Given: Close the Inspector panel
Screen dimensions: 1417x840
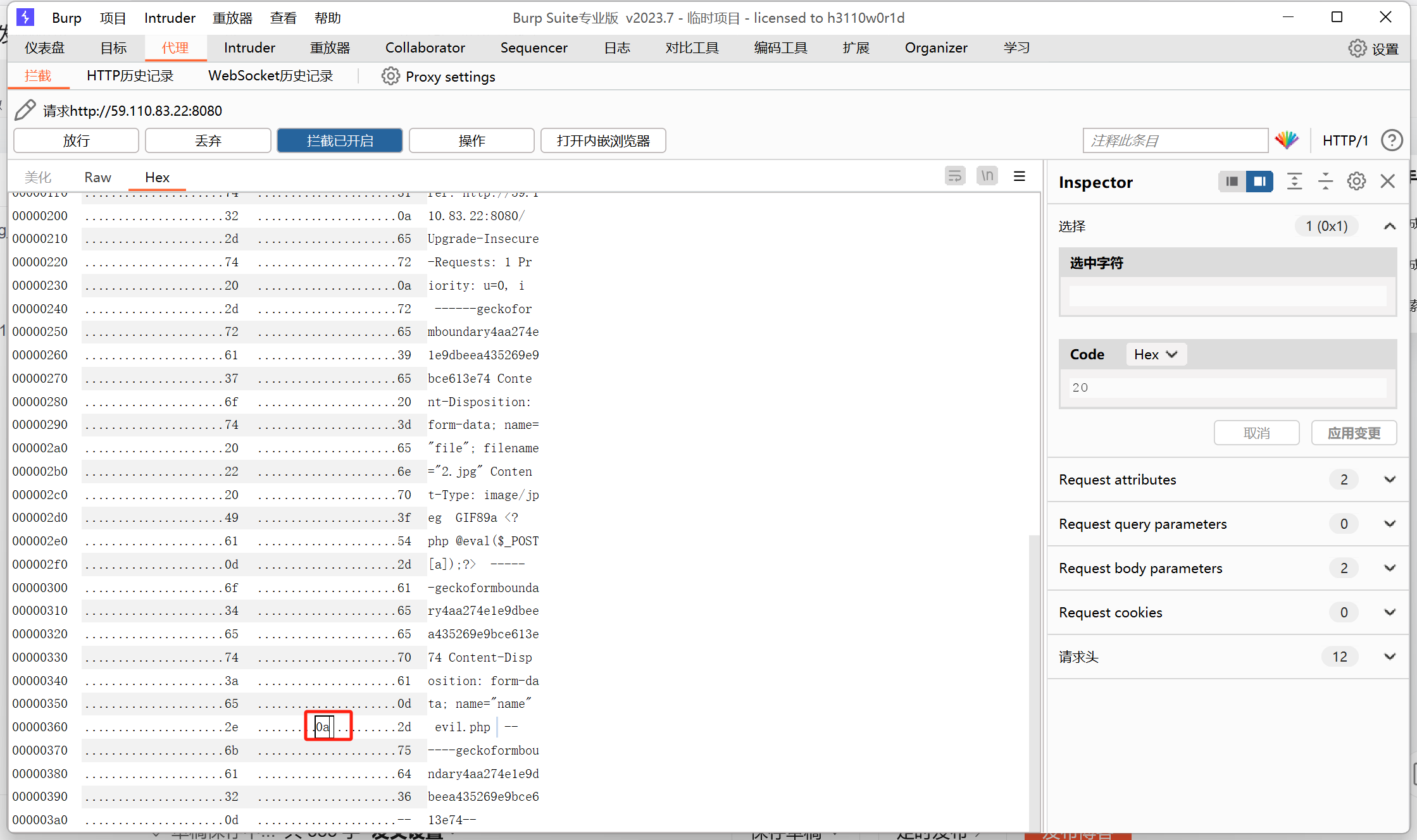Looking at the screenshot, I should [1388, 182].
